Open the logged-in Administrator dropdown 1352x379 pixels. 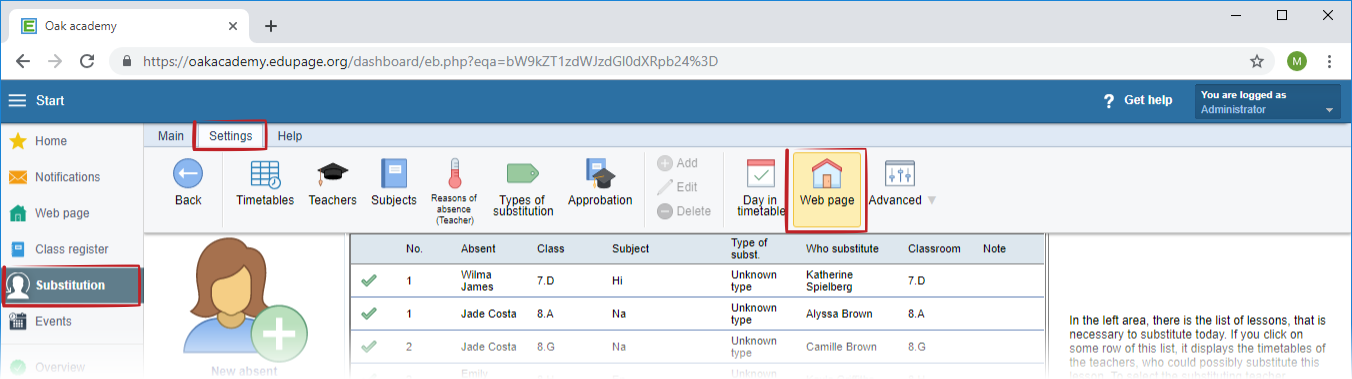[1268, 102]
